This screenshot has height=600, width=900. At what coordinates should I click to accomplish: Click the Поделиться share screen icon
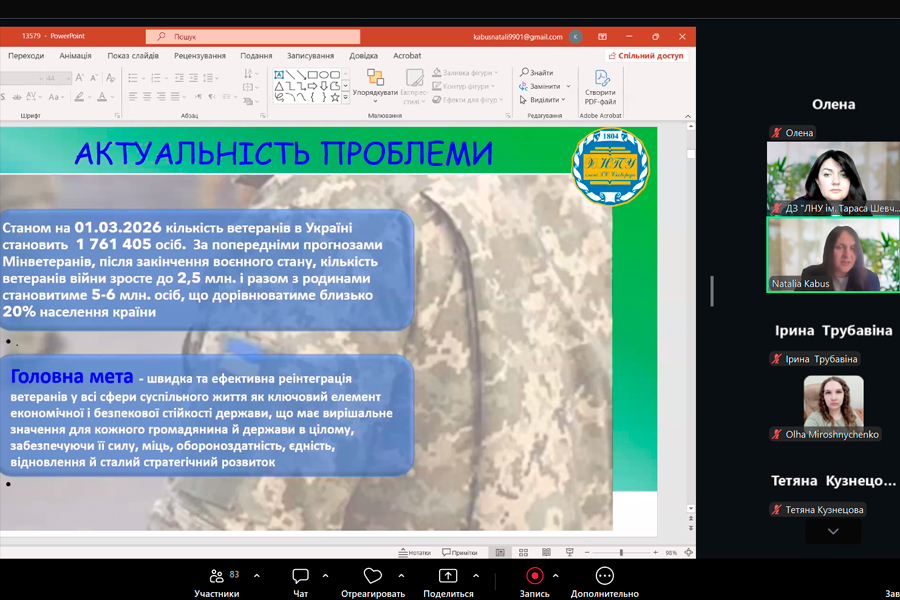pos(448,577)
